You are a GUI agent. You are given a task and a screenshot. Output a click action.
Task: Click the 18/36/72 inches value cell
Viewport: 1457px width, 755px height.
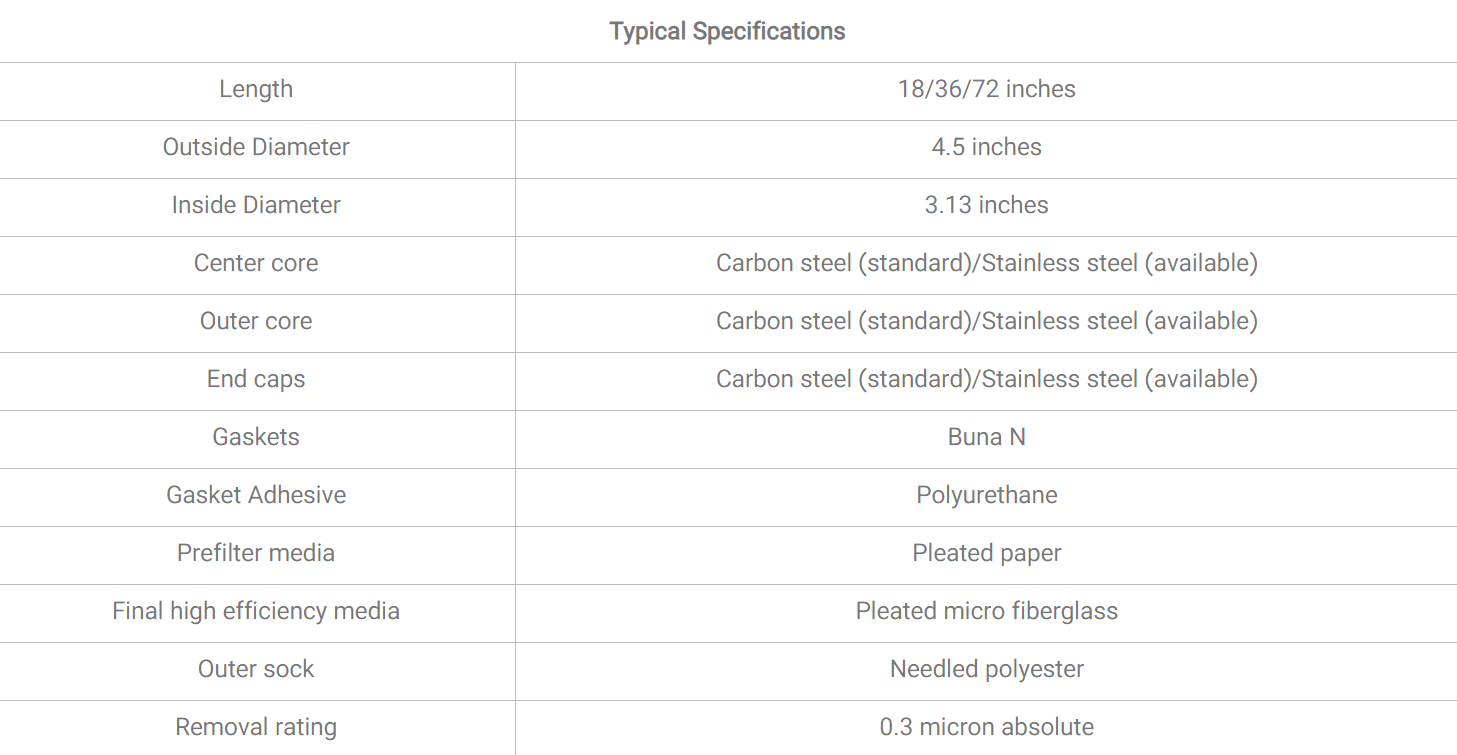(986, 89)
